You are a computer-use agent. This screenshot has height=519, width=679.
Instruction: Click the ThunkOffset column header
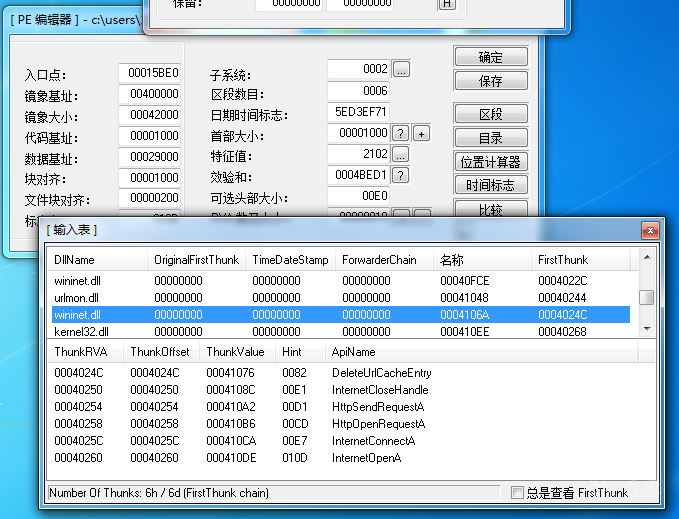162,352
